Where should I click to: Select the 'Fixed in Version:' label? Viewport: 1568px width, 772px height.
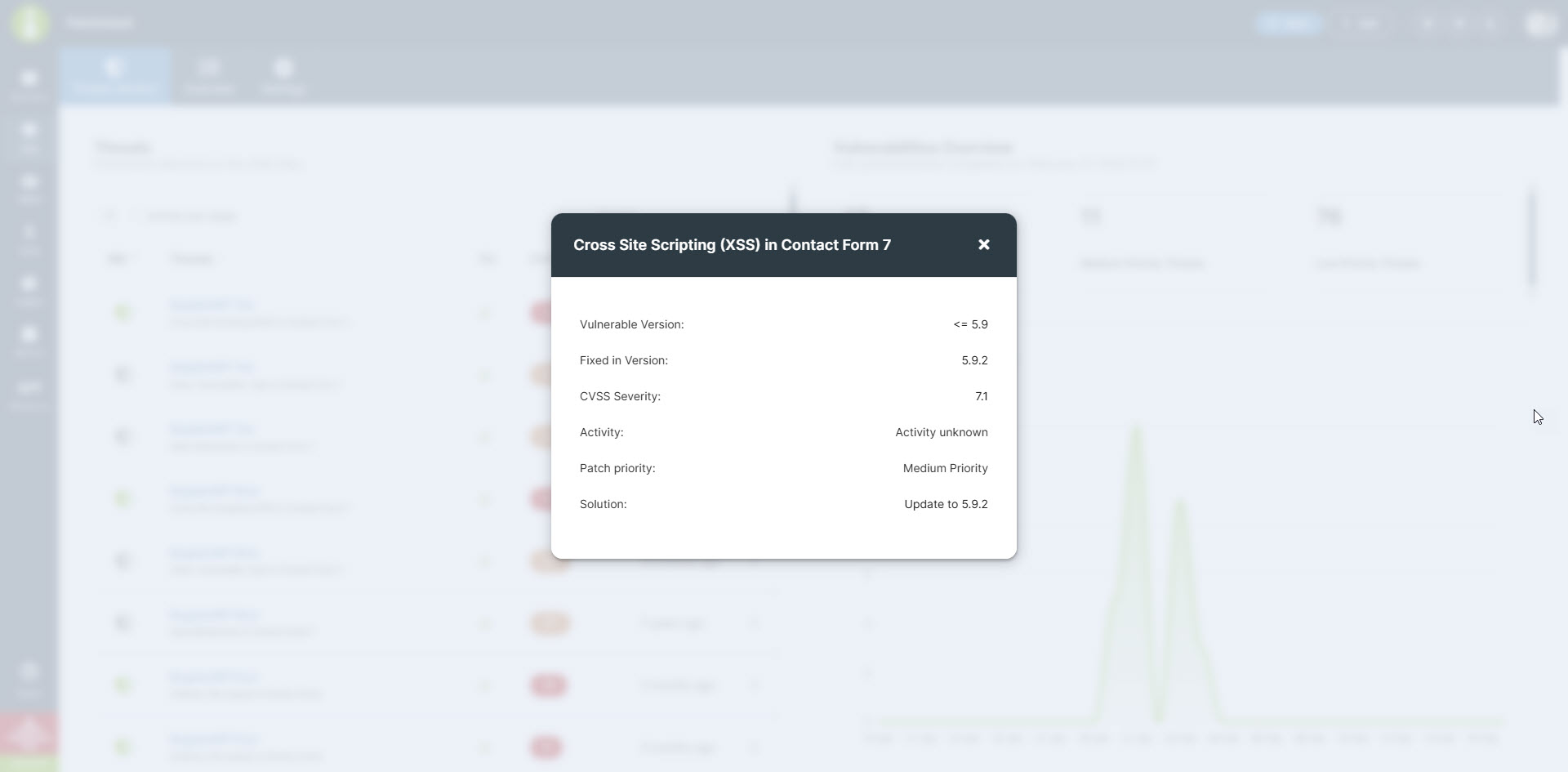click(x=624, y=360)
